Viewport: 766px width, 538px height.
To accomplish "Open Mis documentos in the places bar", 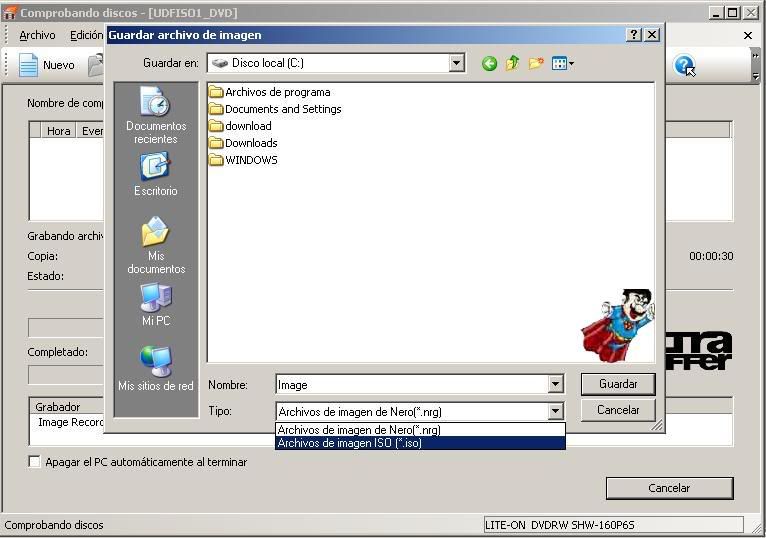I will (x=156, y=245).
